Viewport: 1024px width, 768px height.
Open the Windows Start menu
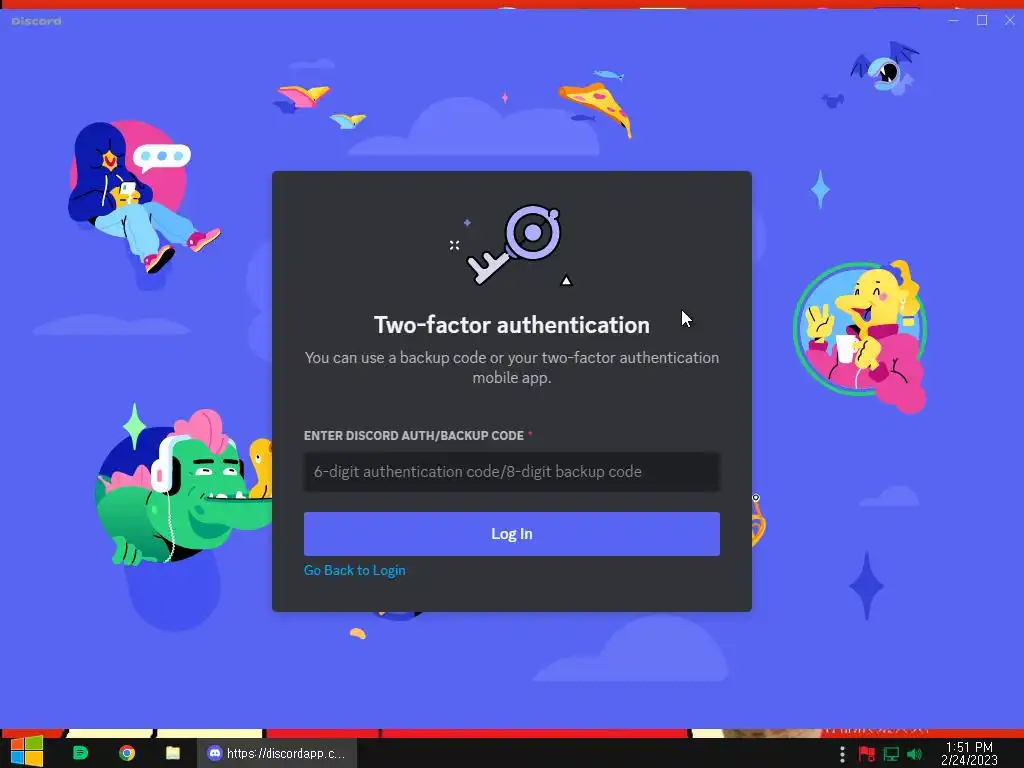click(27, 753)
